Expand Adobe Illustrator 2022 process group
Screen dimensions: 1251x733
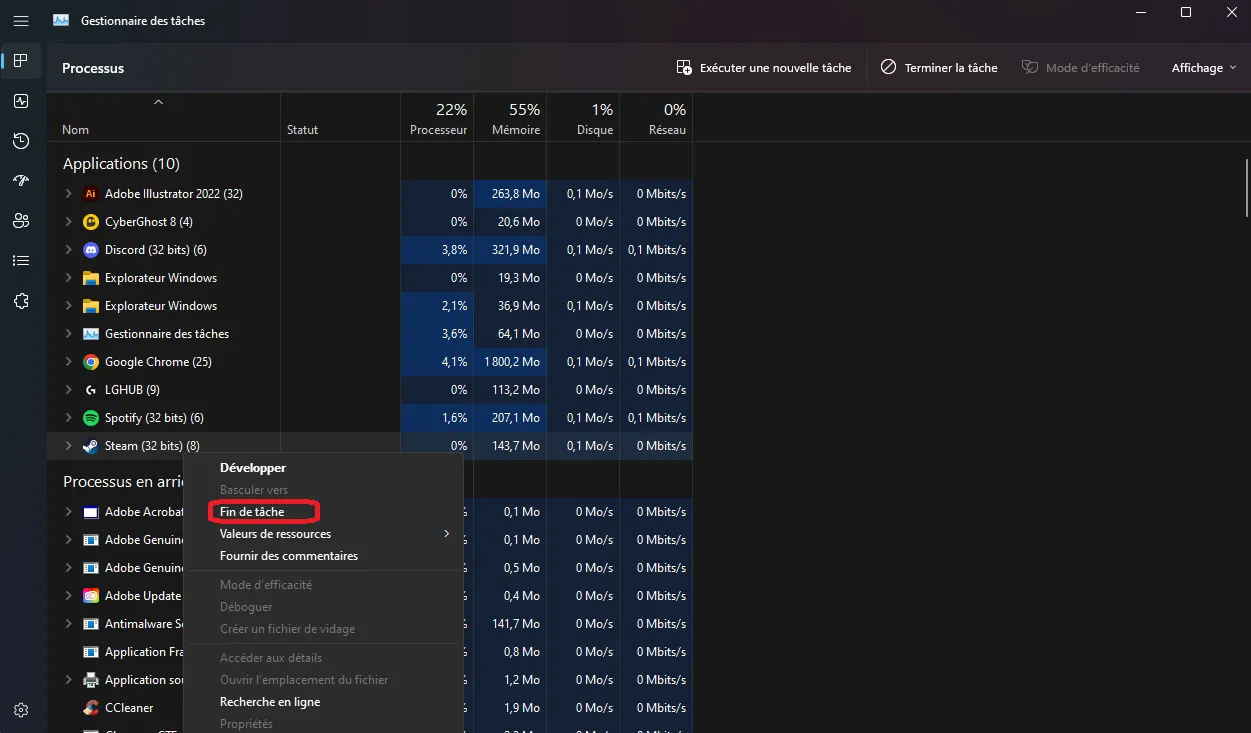tap(68, 194)
